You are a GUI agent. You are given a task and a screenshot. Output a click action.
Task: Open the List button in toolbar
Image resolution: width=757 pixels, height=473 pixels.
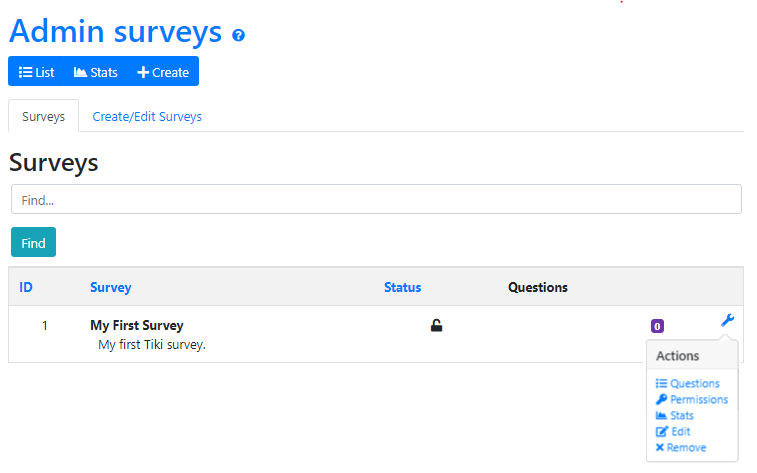click(x=37, y=72)
